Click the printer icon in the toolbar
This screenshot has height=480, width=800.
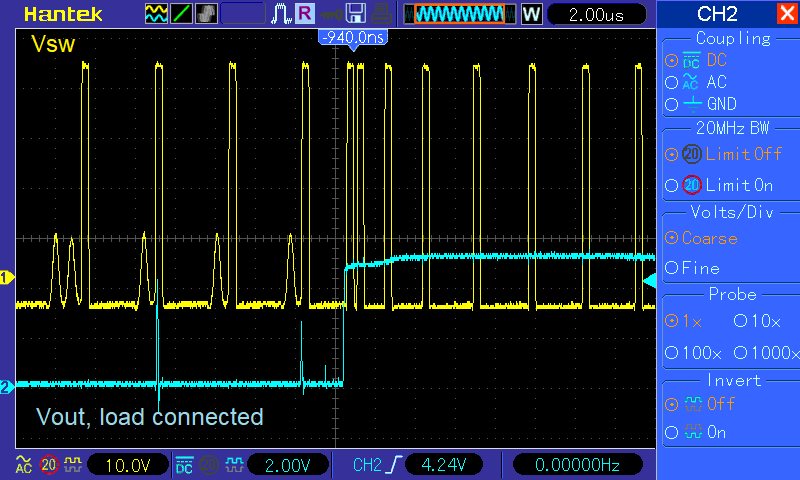[x=381, y=14]
